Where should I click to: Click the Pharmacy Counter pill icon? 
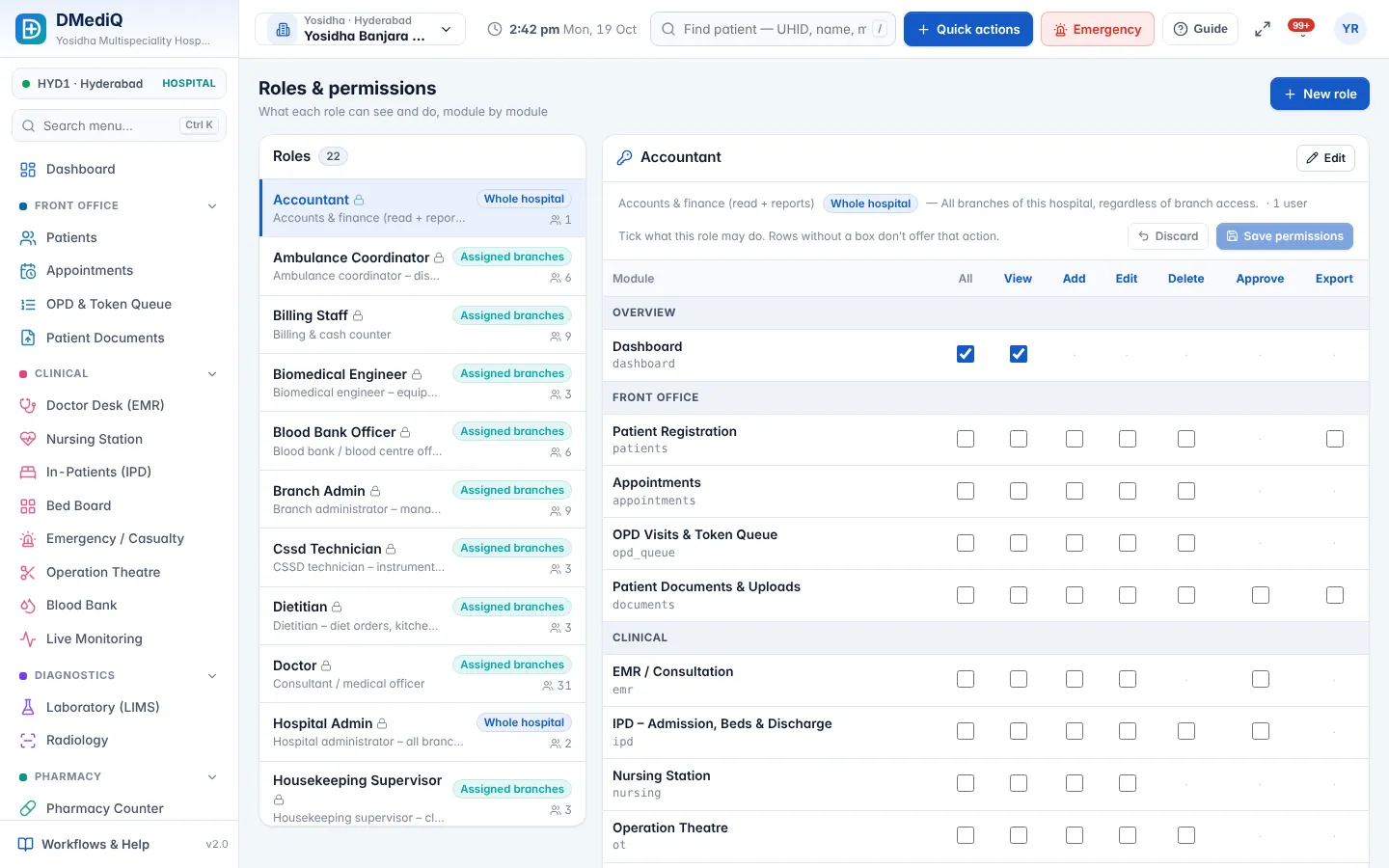point(28,809)
